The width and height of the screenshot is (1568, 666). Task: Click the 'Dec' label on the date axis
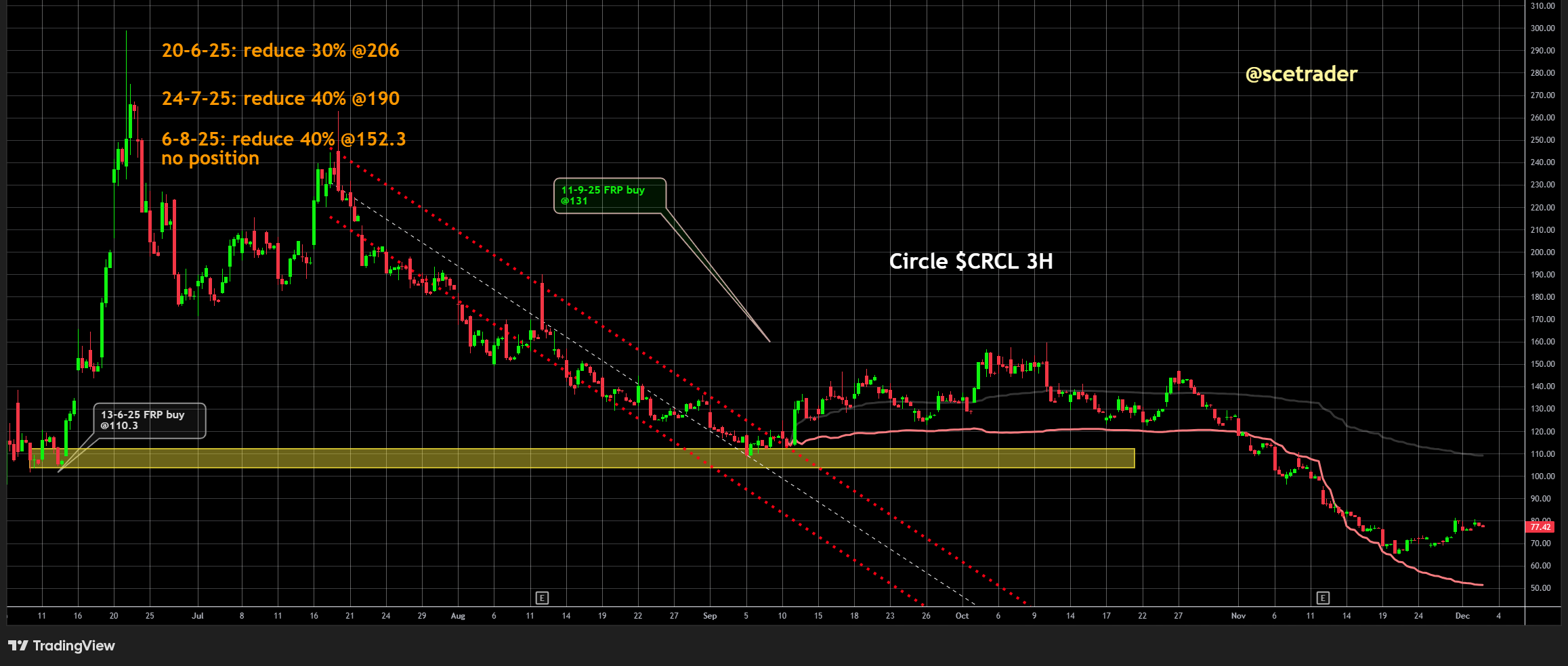(1462, 616)
